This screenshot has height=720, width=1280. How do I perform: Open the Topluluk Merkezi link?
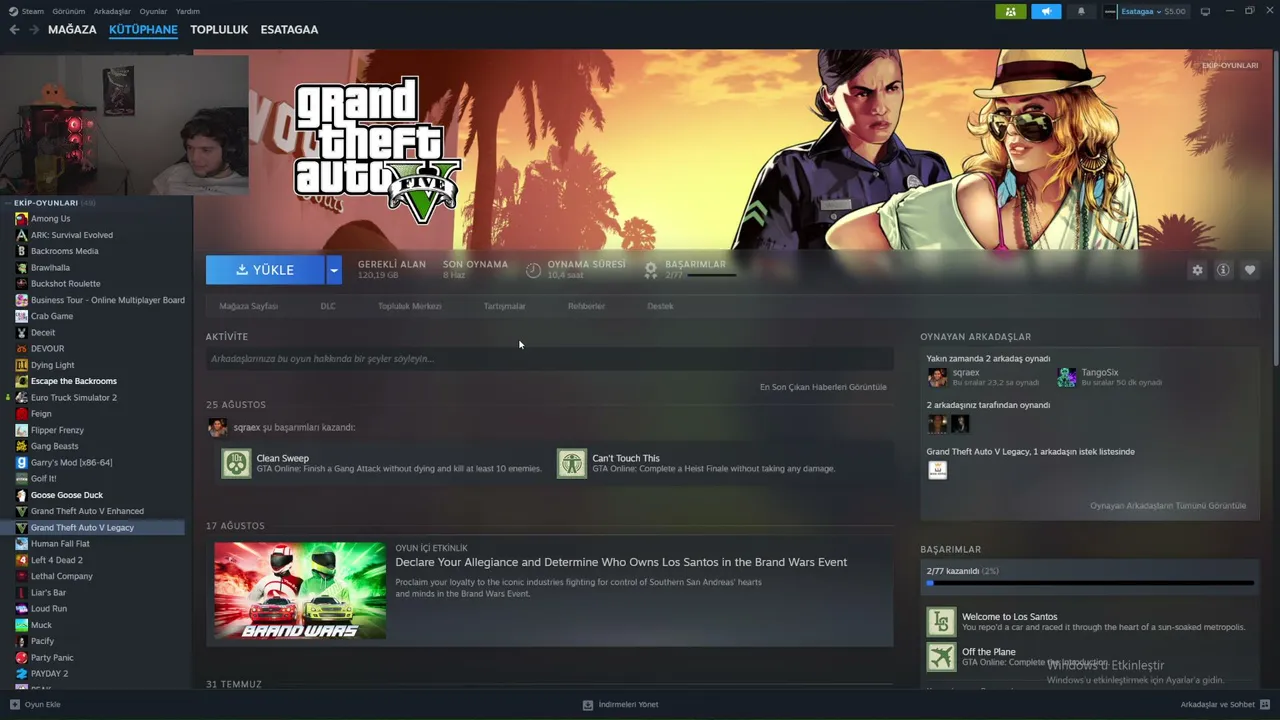pyautogui.click(x=409, y=306)
